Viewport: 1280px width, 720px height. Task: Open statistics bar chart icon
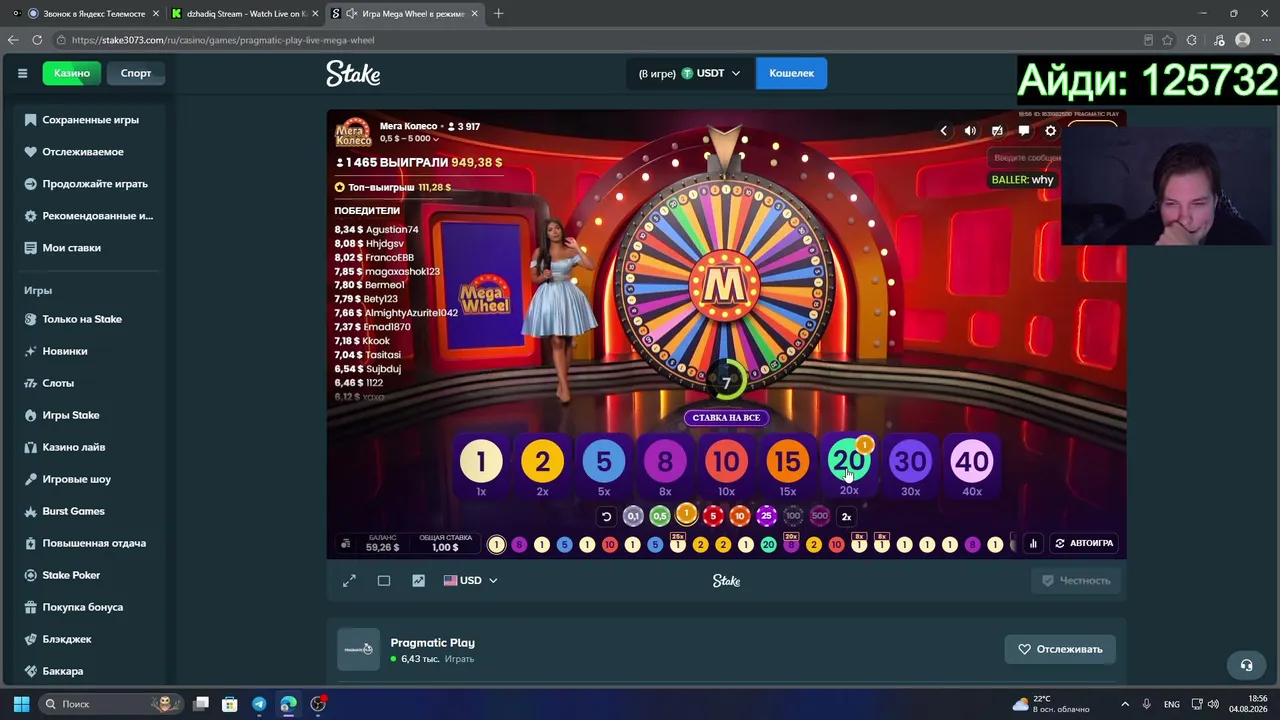pyautogui.click(x=1033, y=543)
